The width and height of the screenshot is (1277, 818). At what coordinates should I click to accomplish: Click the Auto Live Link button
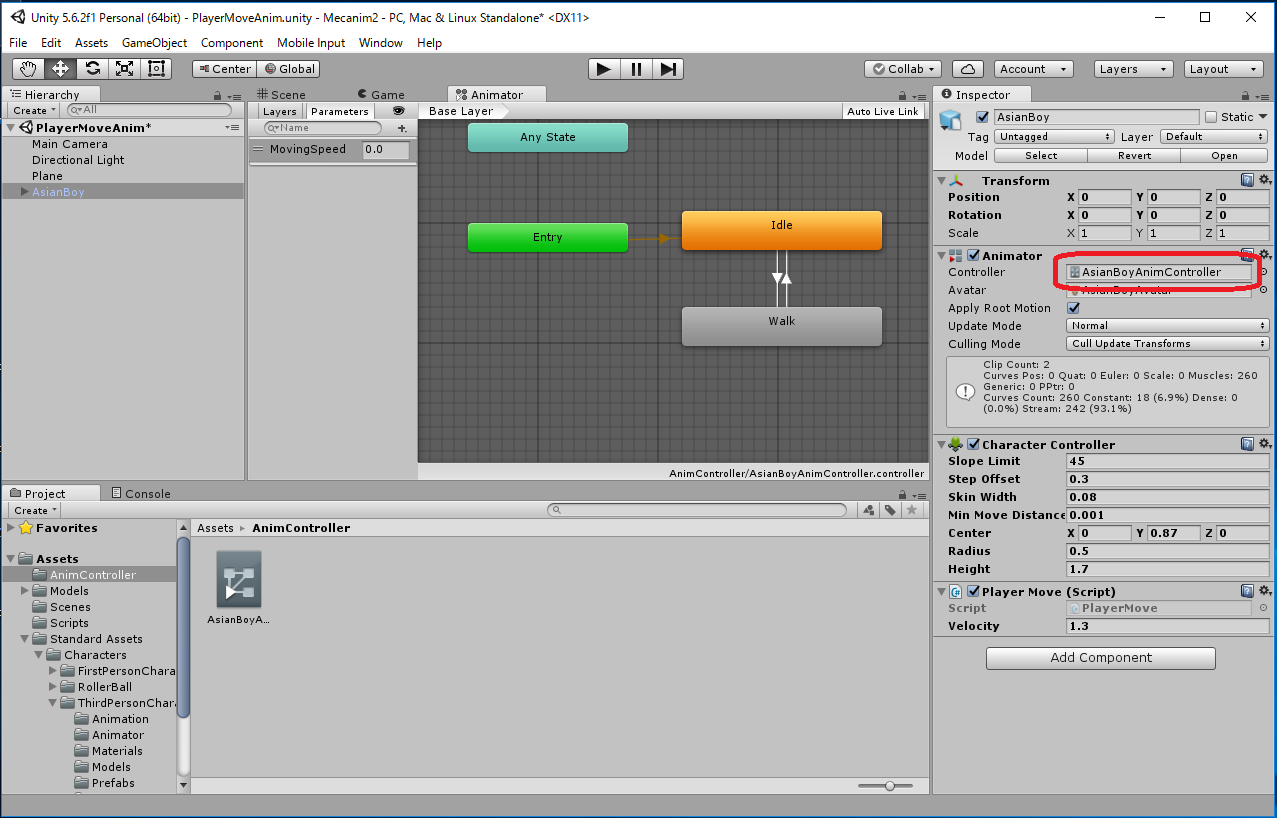[882, 112]
